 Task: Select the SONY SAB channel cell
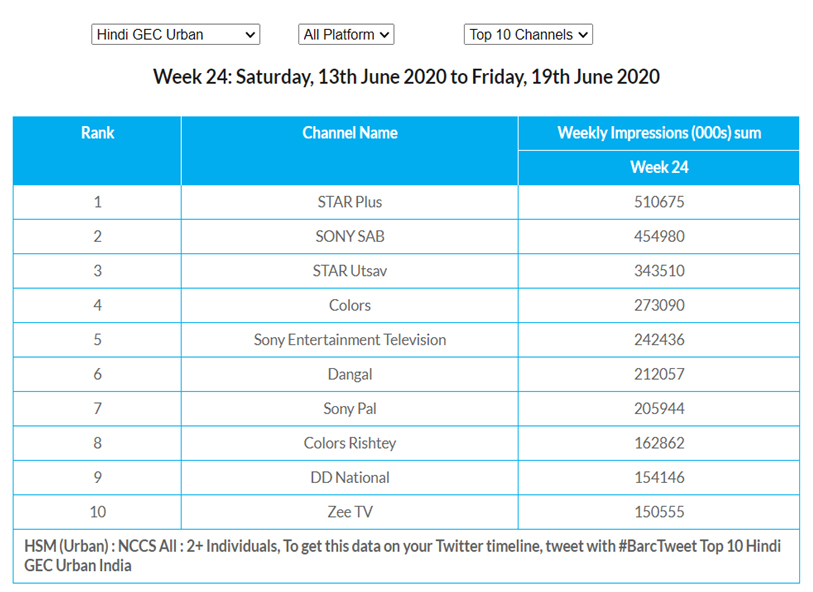pos(350,236)
